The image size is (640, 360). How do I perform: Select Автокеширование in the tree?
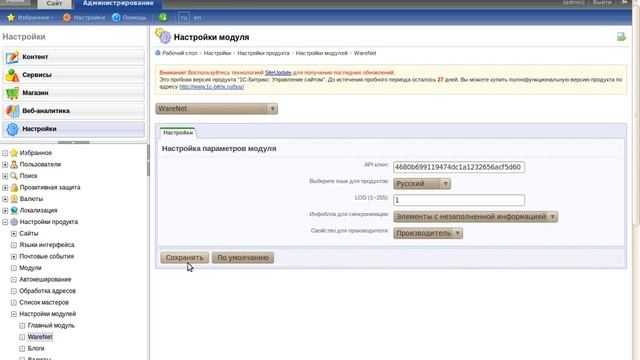[x=45, y=279]
